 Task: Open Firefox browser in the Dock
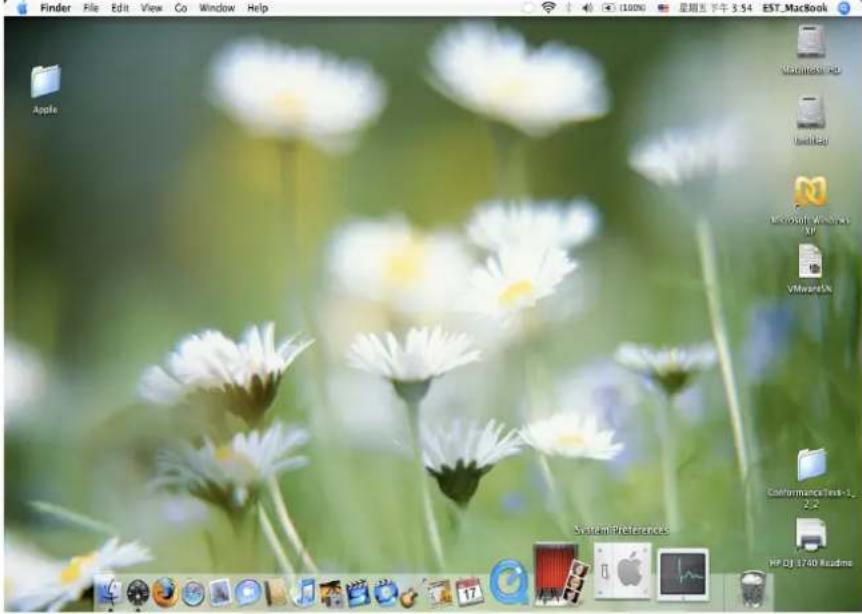coord(165,593)
